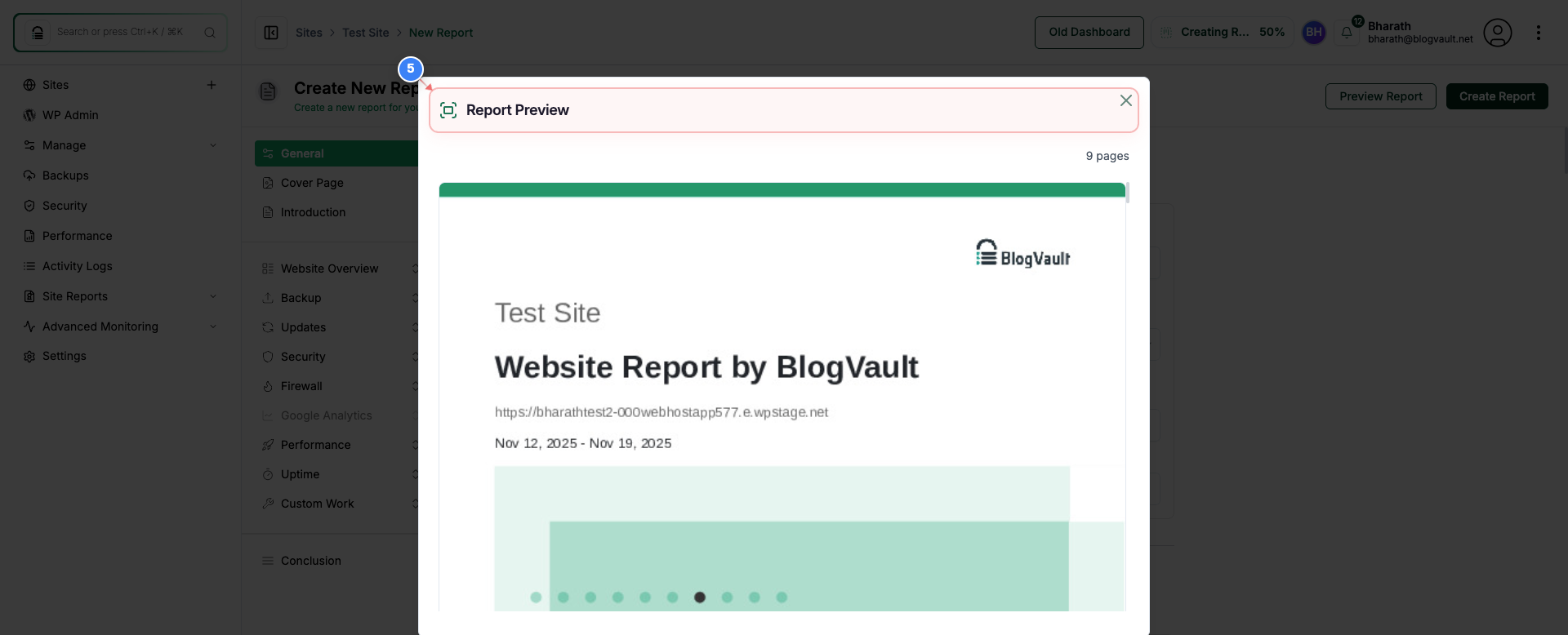Screen dimensions: 1568x635
Task: Click the Backup upload icon
Action: coord(268,298)
